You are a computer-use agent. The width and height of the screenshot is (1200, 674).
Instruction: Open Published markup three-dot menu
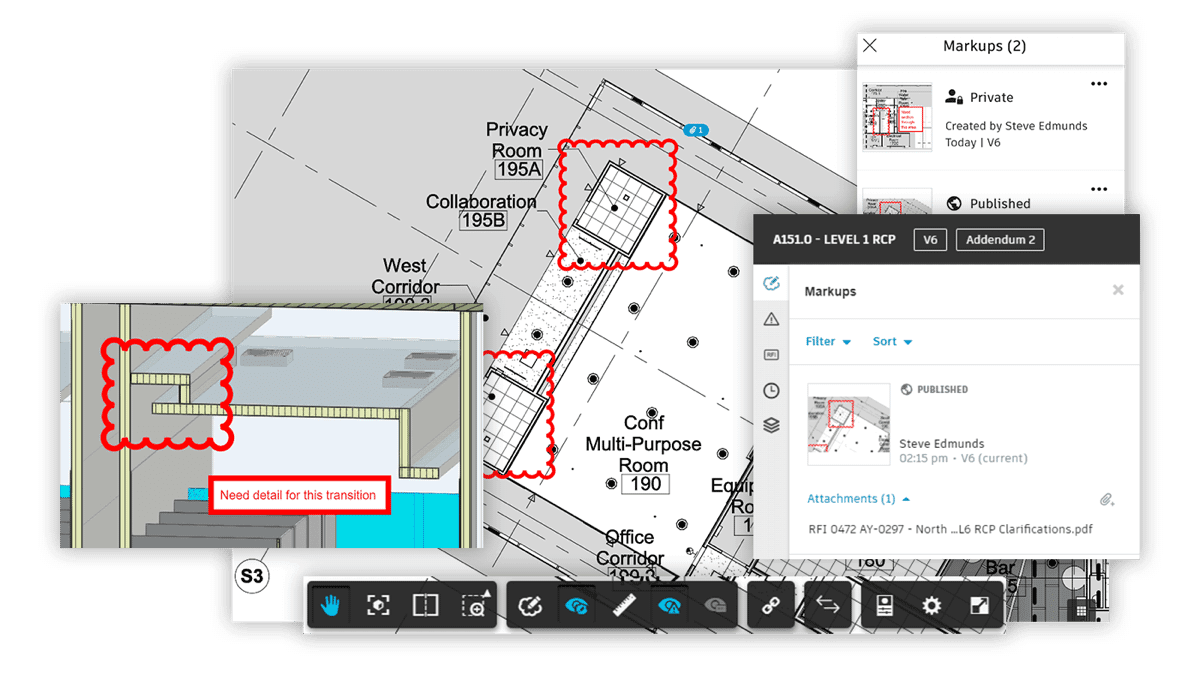click(1099, 189)
